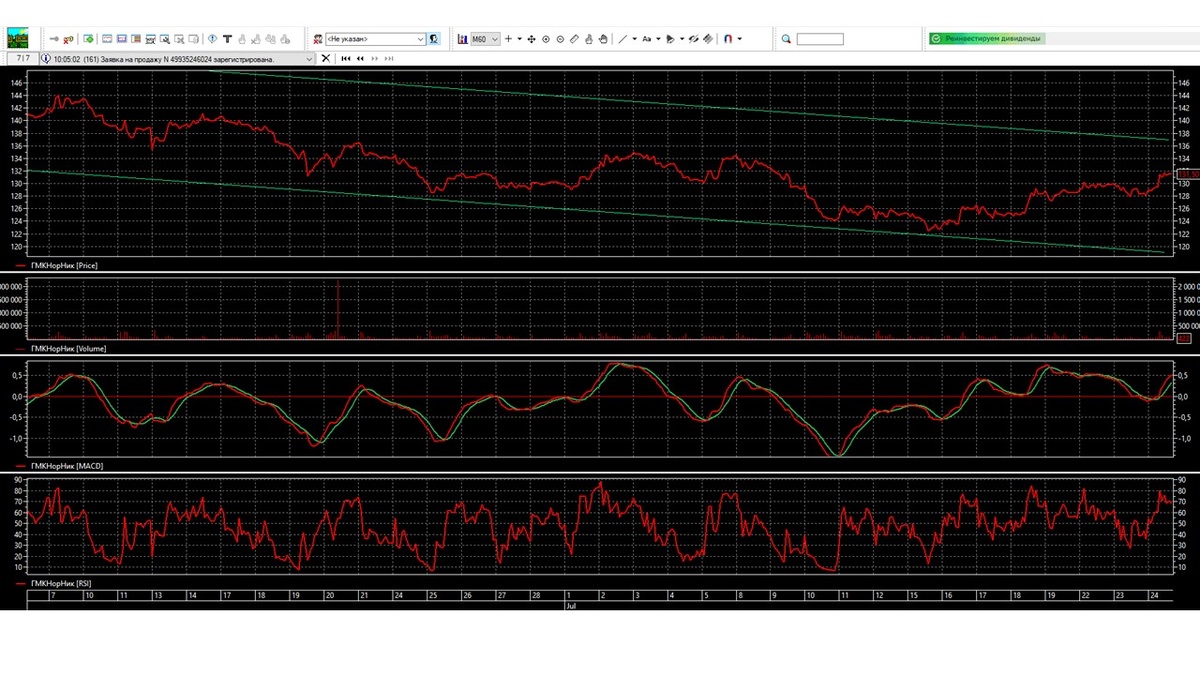Select the Aa text label tool

click(x=646, y=39)
